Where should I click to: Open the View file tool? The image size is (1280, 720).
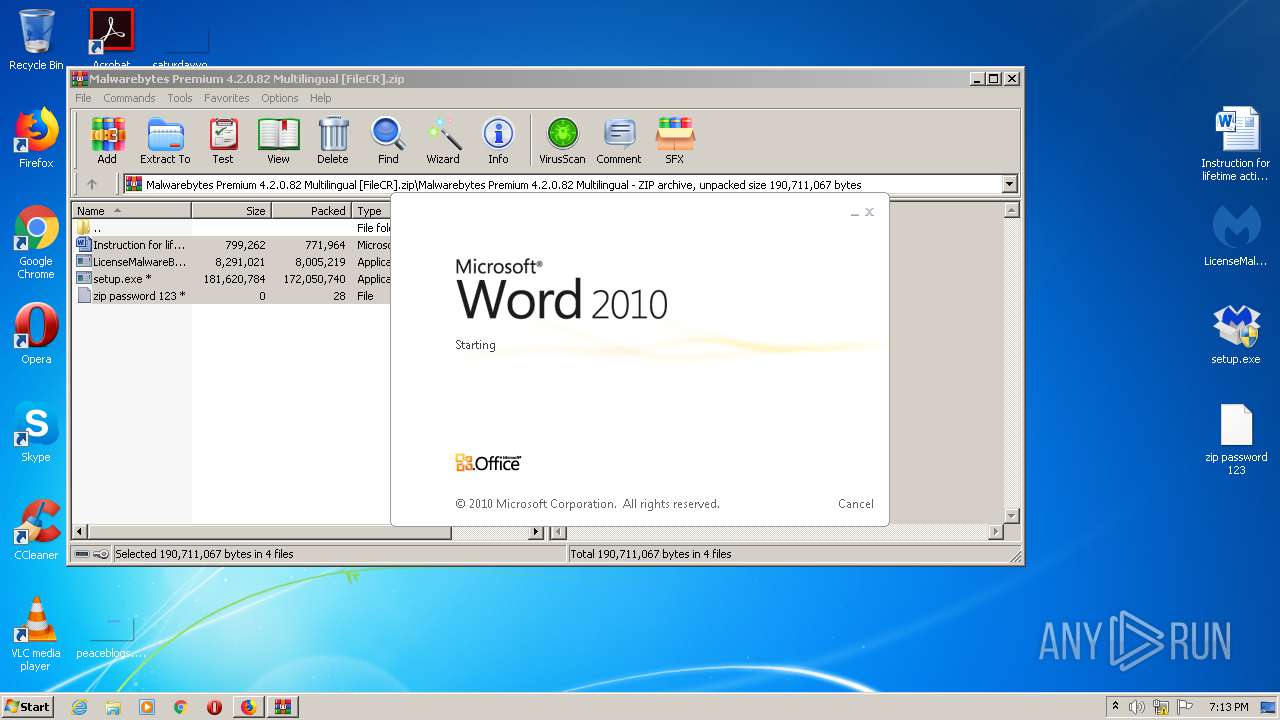[x=278, y=140]
